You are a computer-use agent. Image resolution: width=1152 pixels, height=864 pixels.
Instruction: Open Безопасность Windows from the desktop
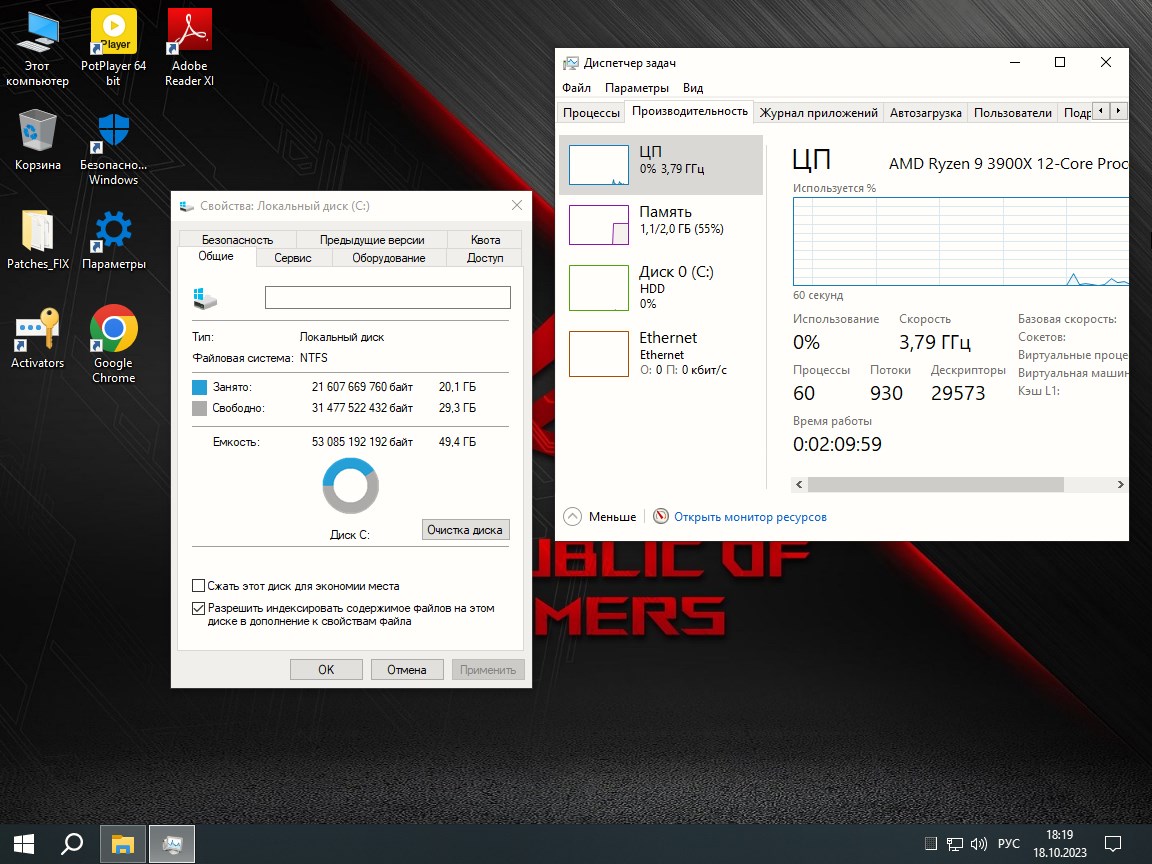click(113, 135)
